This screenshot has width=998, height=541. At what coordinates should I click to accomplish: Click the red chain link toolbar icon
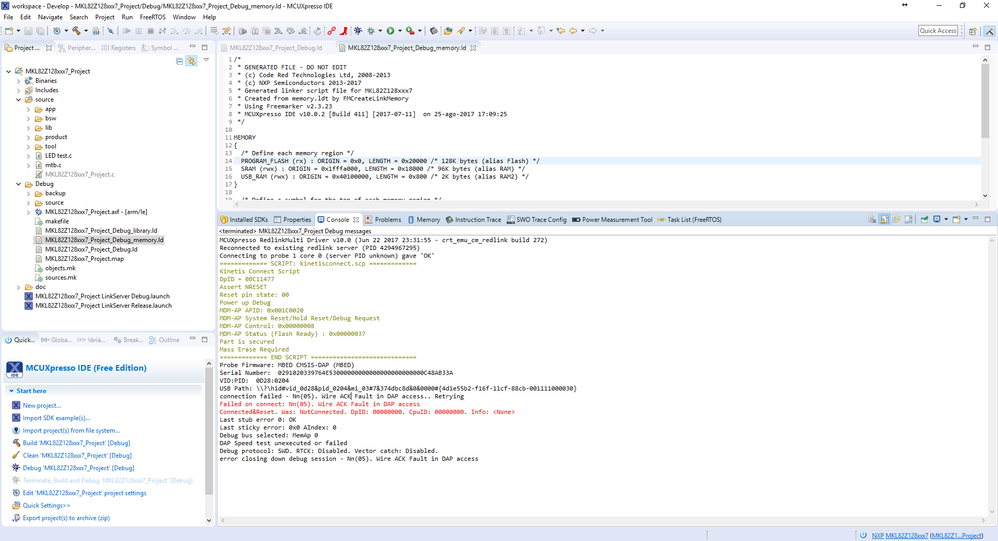(x=332, y=31)
